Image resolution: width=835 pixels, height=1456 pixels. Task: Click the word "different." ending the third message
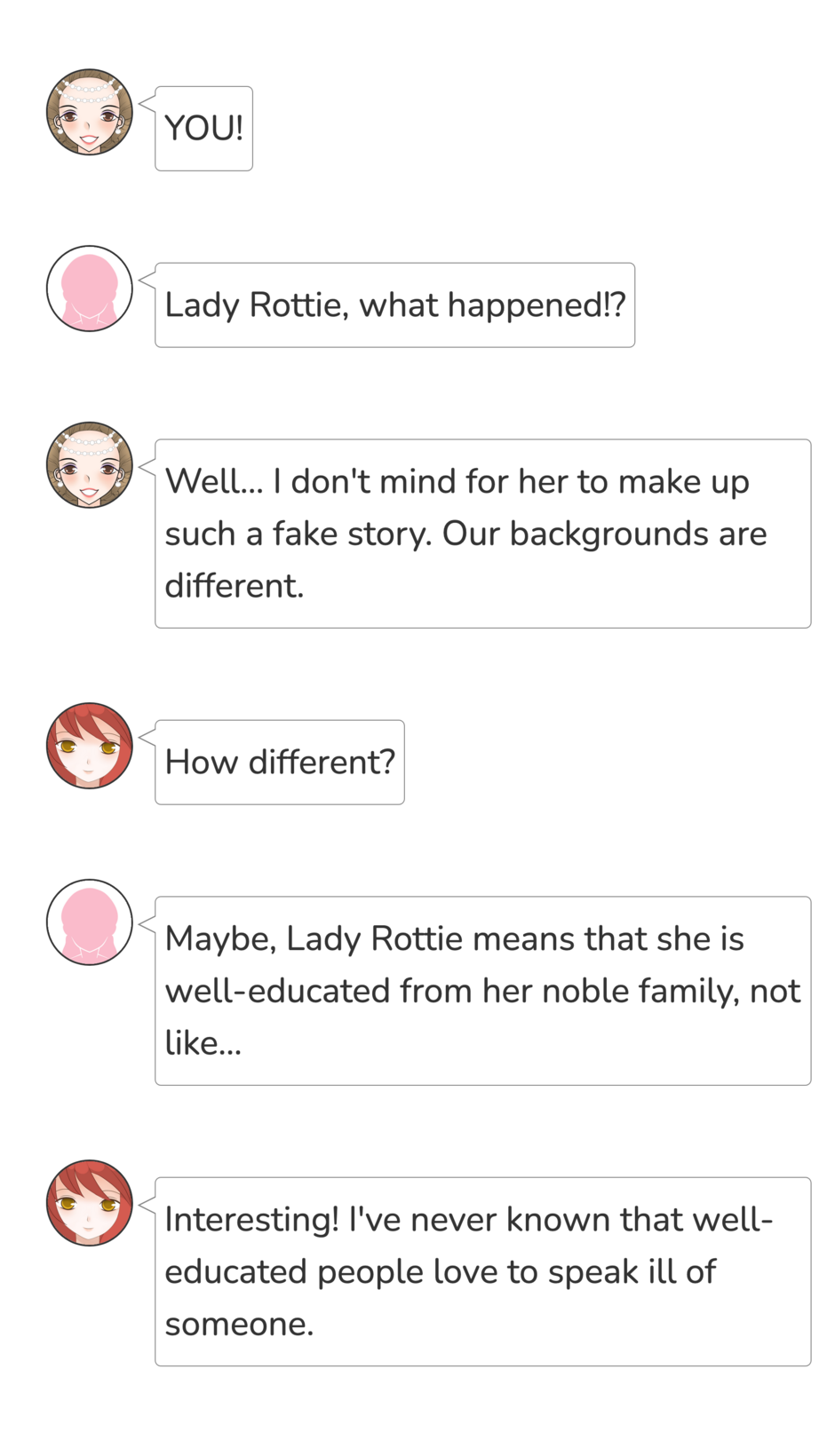[x=235, y=586]
